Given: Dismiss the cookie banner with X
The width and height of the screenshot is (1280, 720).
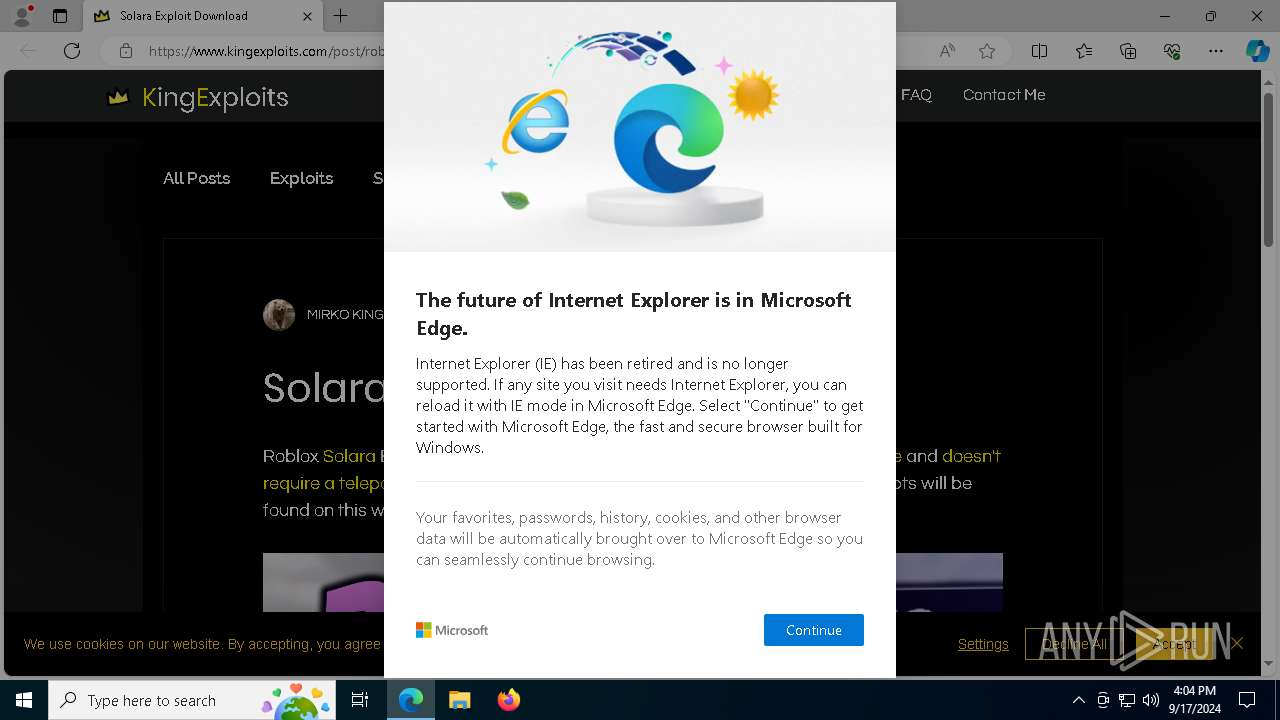Looking at the screenshot, I should tap(1237, 643).
